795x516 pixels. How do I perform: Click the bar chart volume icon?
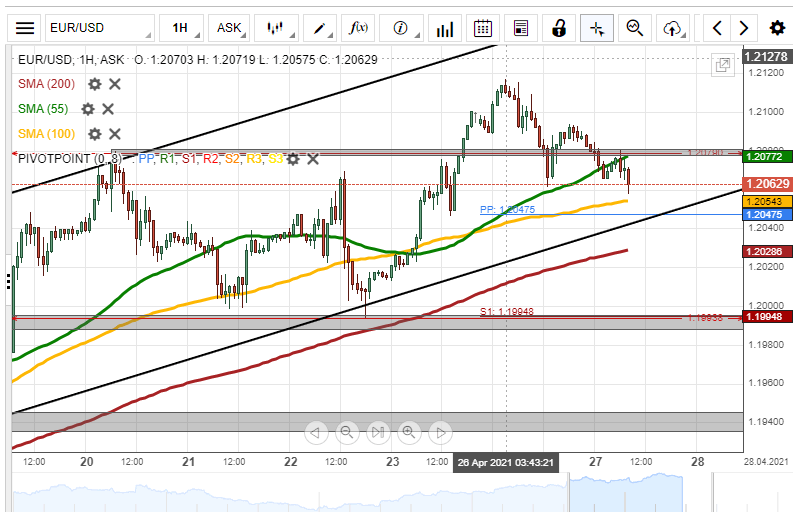click(x=446, y=28)
